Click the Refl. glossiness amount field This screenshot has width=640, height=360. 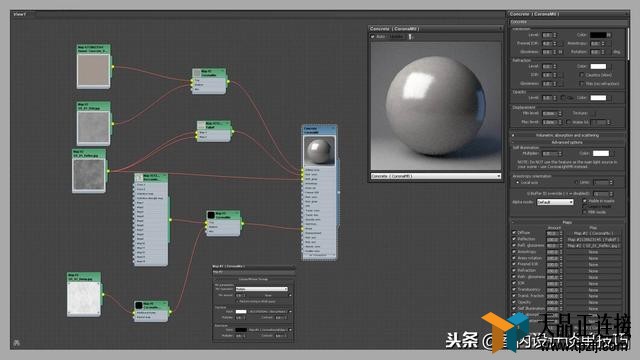tap(552, 246)
